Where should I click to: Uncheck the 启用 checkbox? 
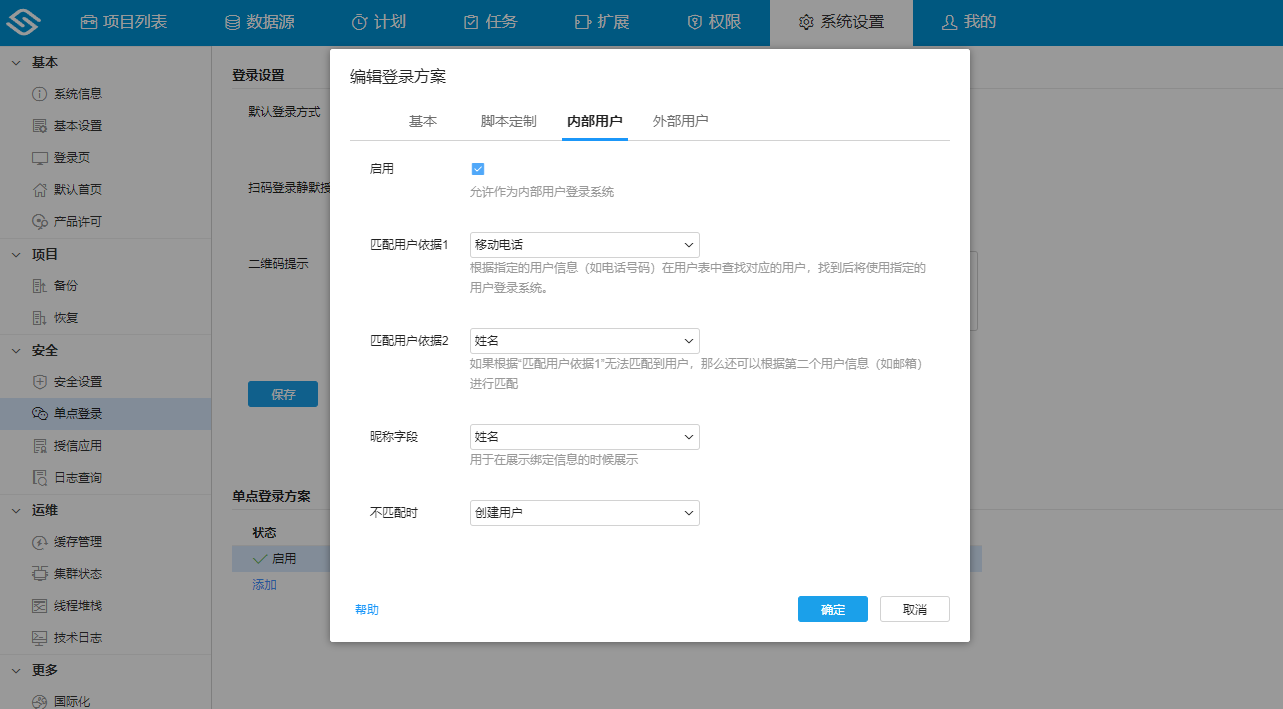coord(478,168)
